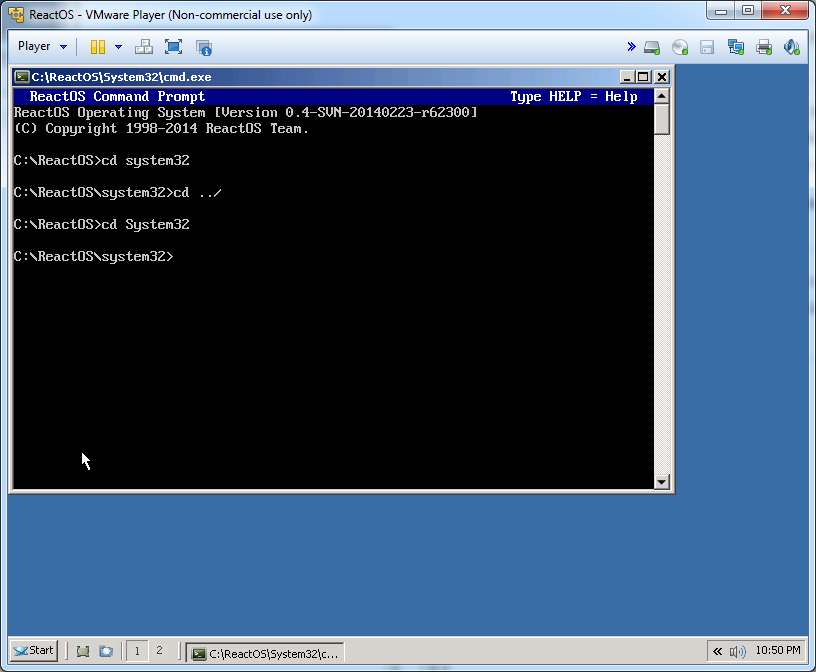Select the cmd.exe taskbar button
The width and height of the screenshot is (816, 672).
coord(265,653)
